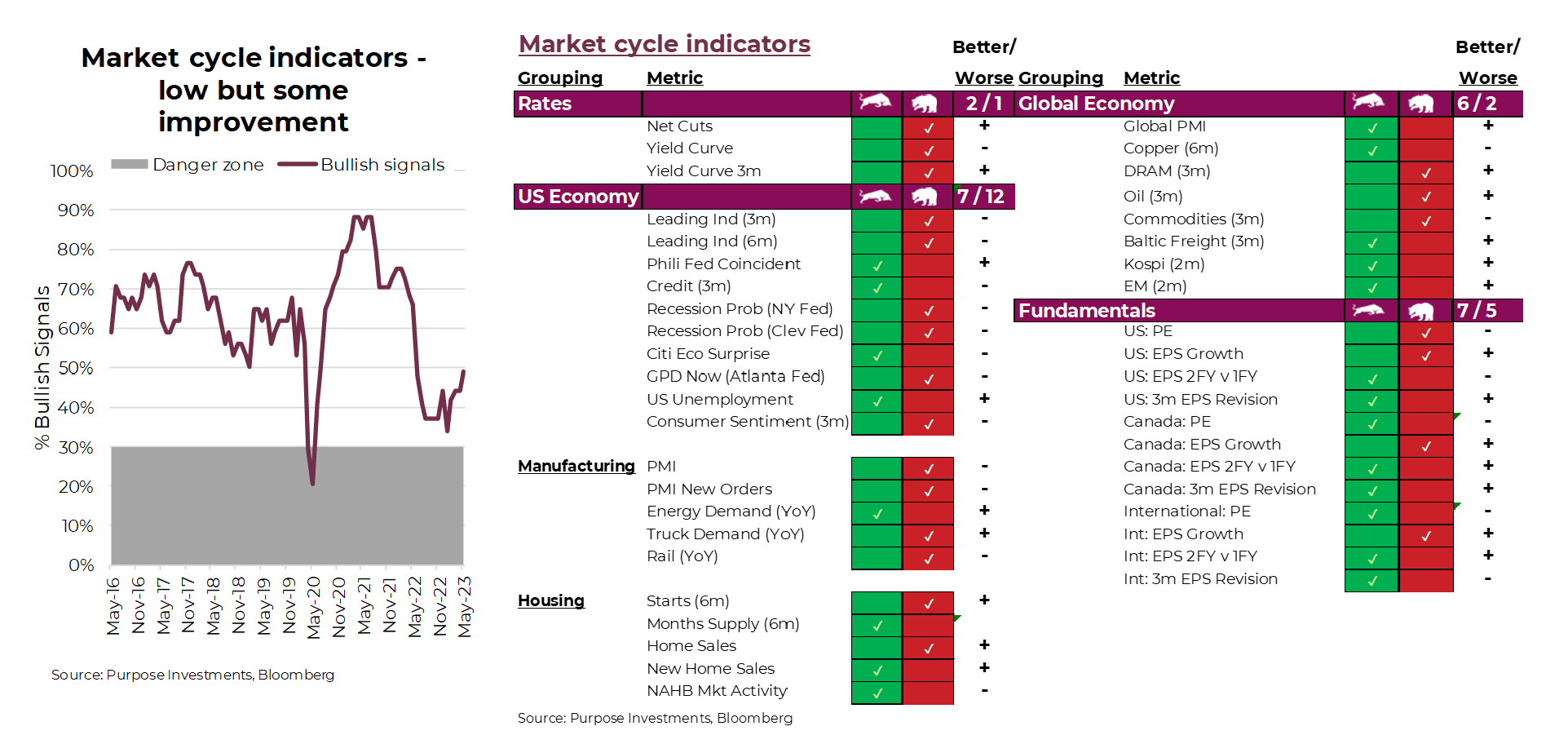Click the red checkmark in the Yield Curve 3m row
The image size is (1568, 744).
[x=929, y=173]
